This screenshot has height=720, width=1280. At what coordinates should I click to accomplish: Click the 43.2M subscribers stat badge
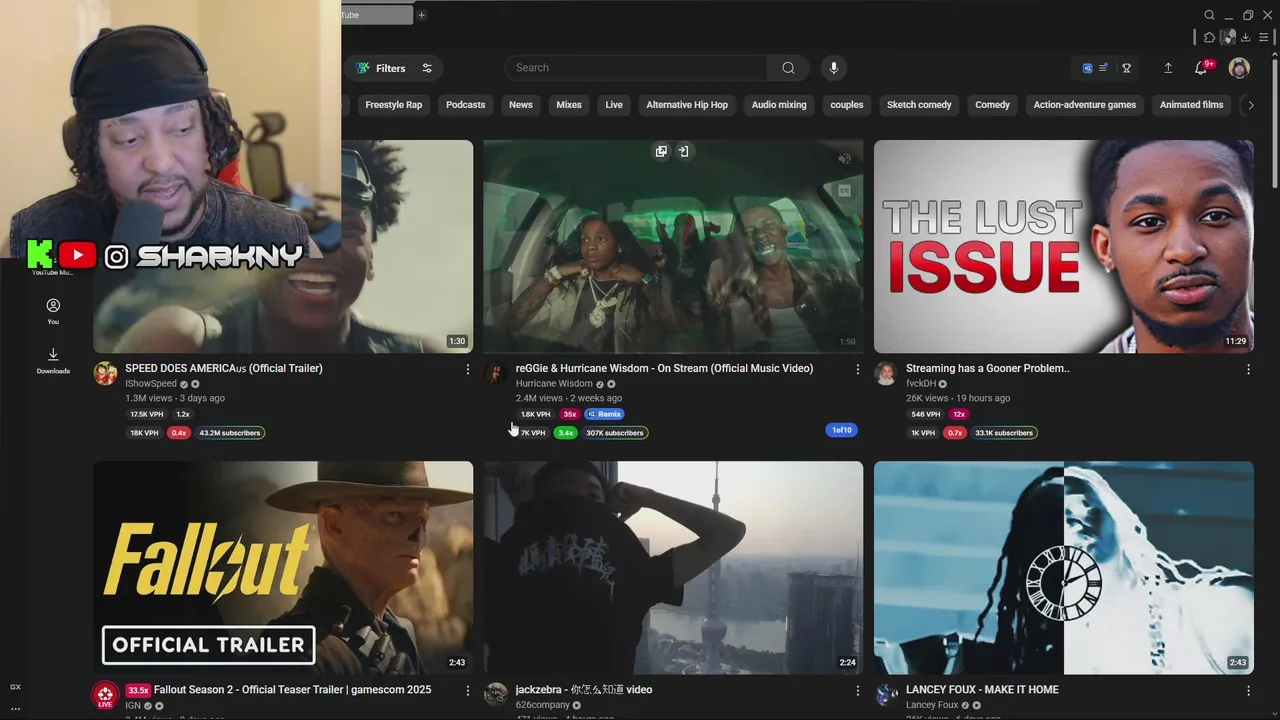[x=230, y=433]
